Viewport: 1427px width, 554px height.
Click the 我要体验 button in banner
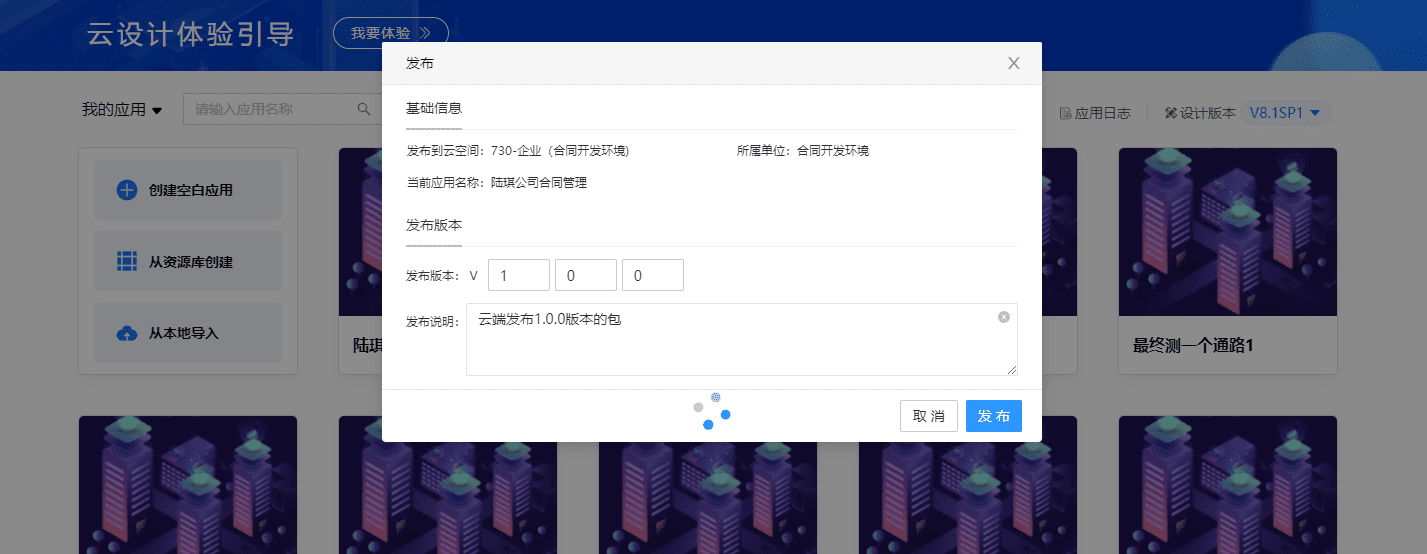(391, 33)
